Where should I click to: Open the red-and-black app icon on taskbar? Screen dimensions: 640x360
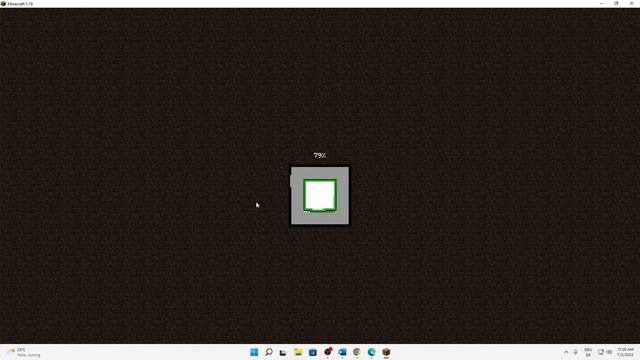click(x=327, y=352)
